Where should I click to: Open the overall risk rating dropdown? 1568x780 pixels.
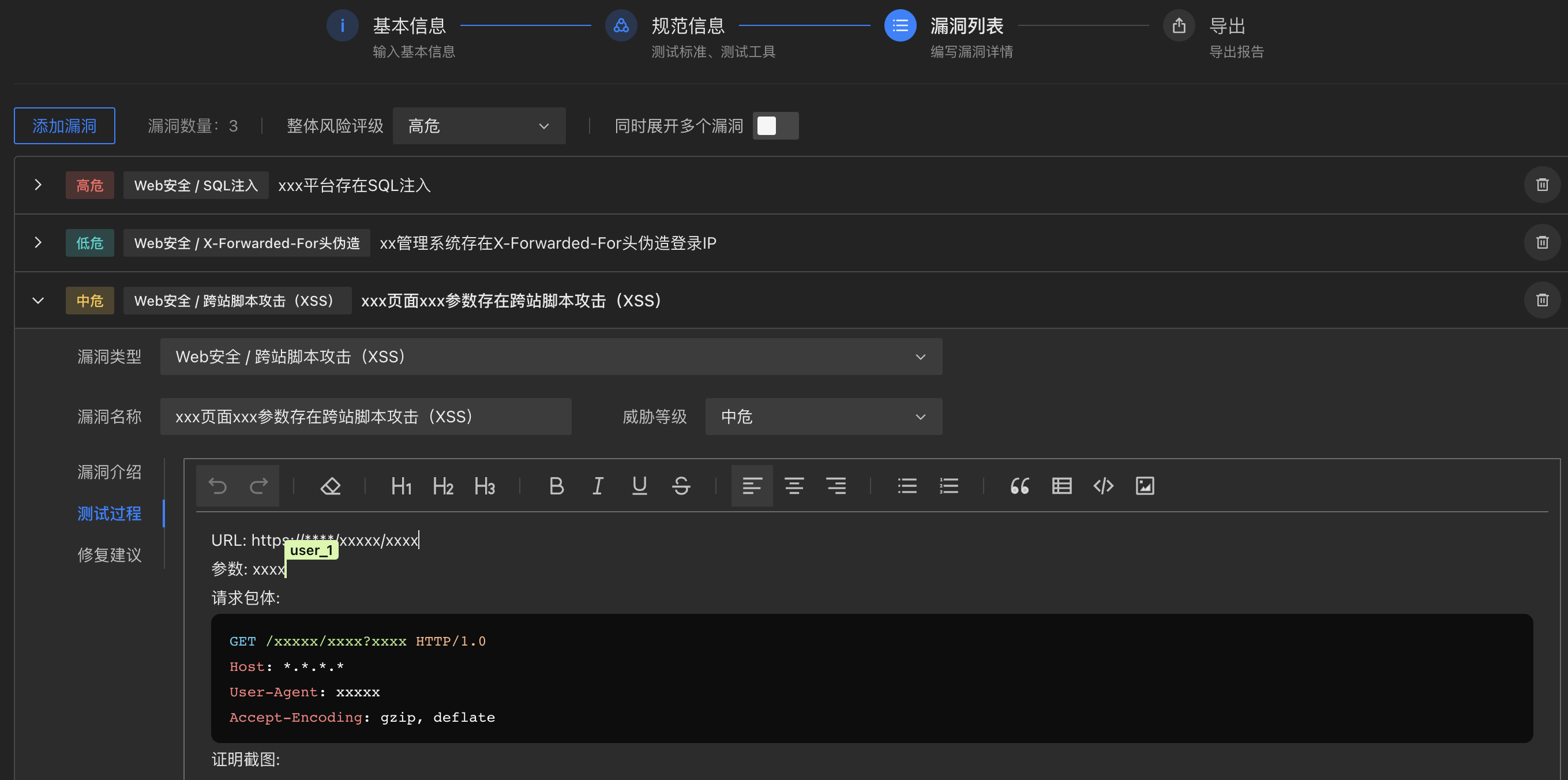point(478,126)
